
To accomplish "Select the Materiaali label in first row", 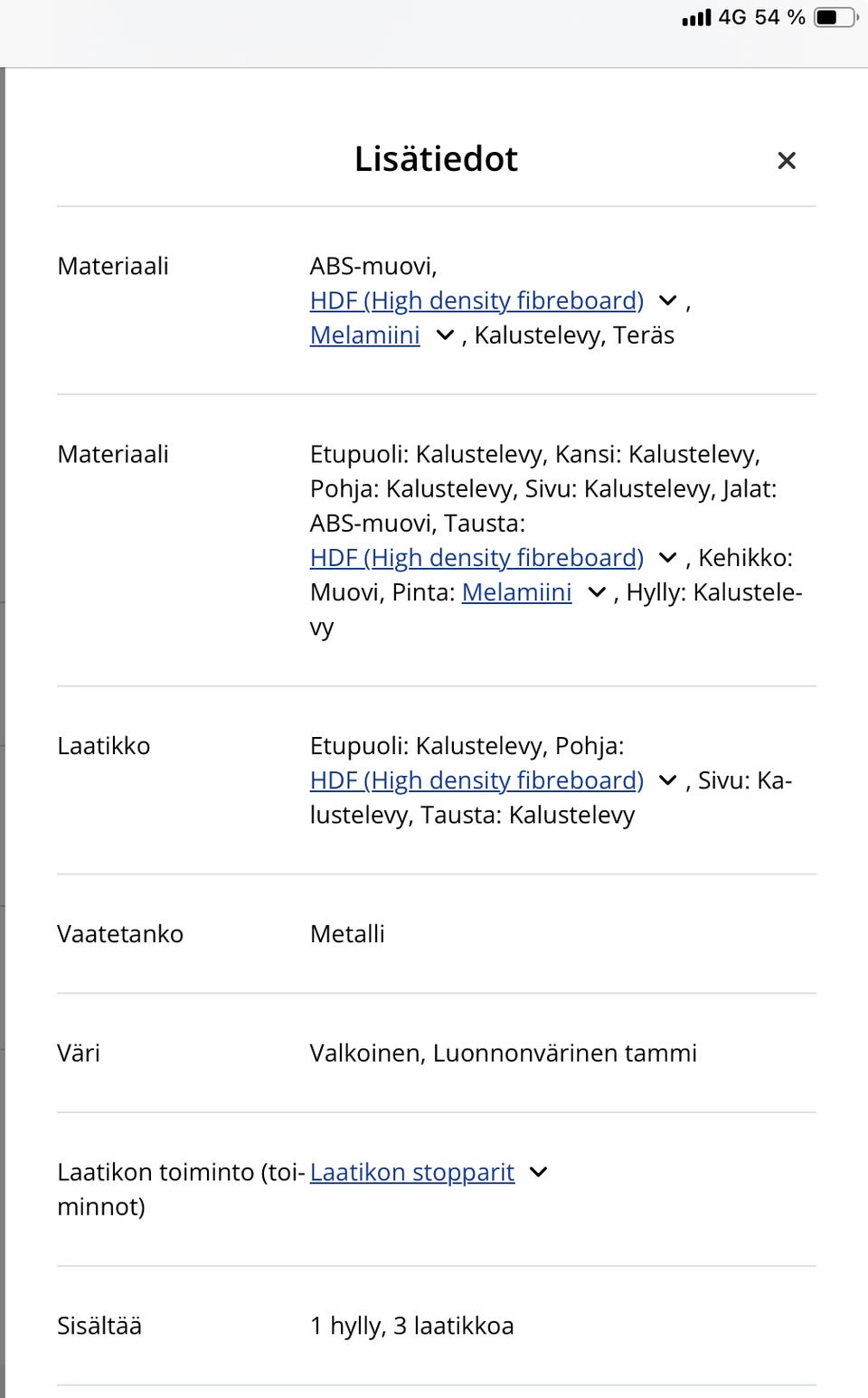I will 112,265.
